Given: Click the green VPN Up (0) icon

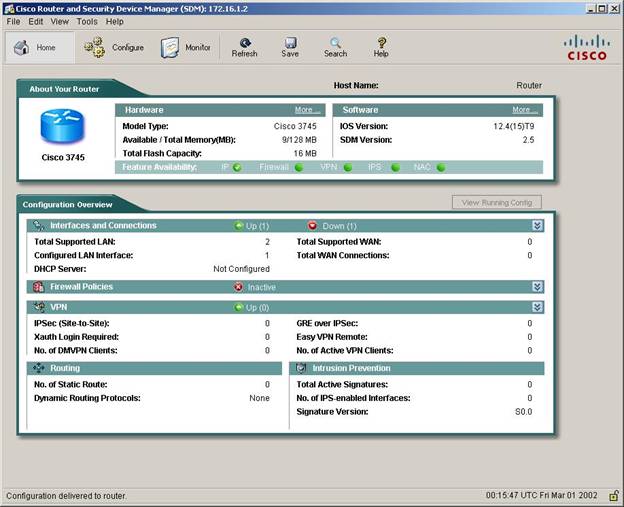Looking at the screenshot, I should pyautogui.click(x=238, y=308).
